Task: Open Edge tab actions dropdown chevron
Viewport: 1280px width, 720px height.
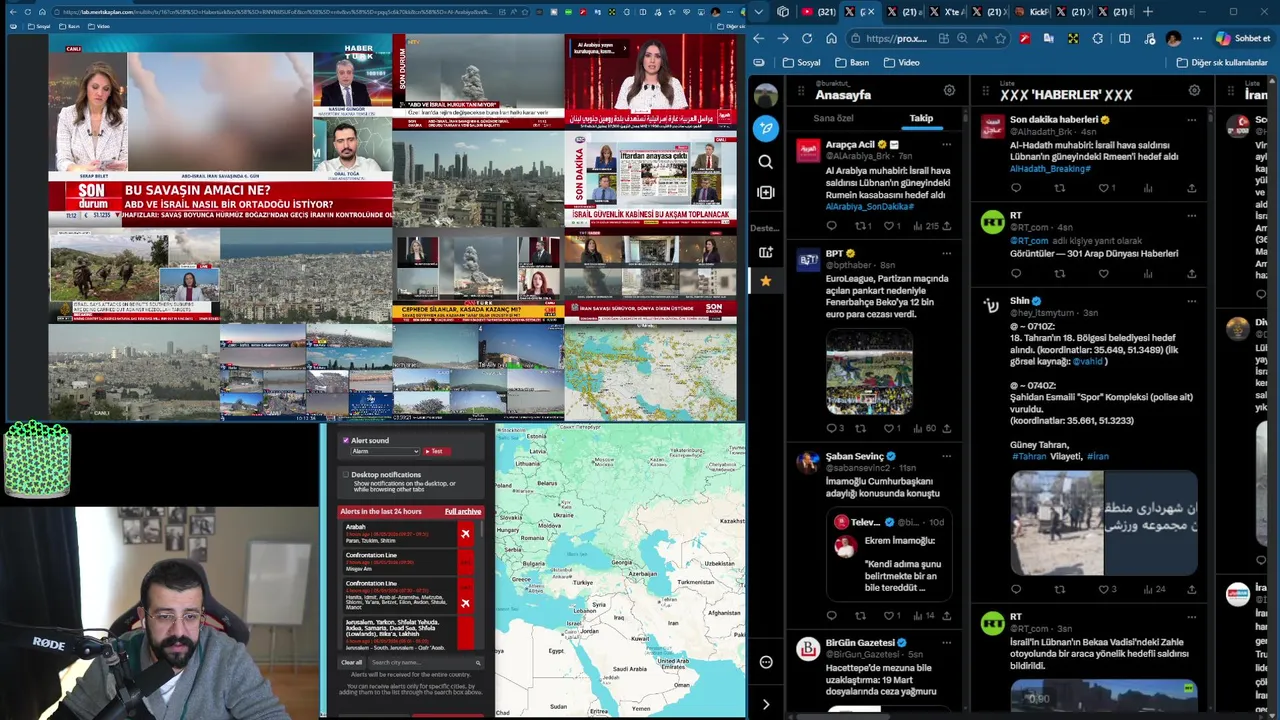Action: (759, 12)
